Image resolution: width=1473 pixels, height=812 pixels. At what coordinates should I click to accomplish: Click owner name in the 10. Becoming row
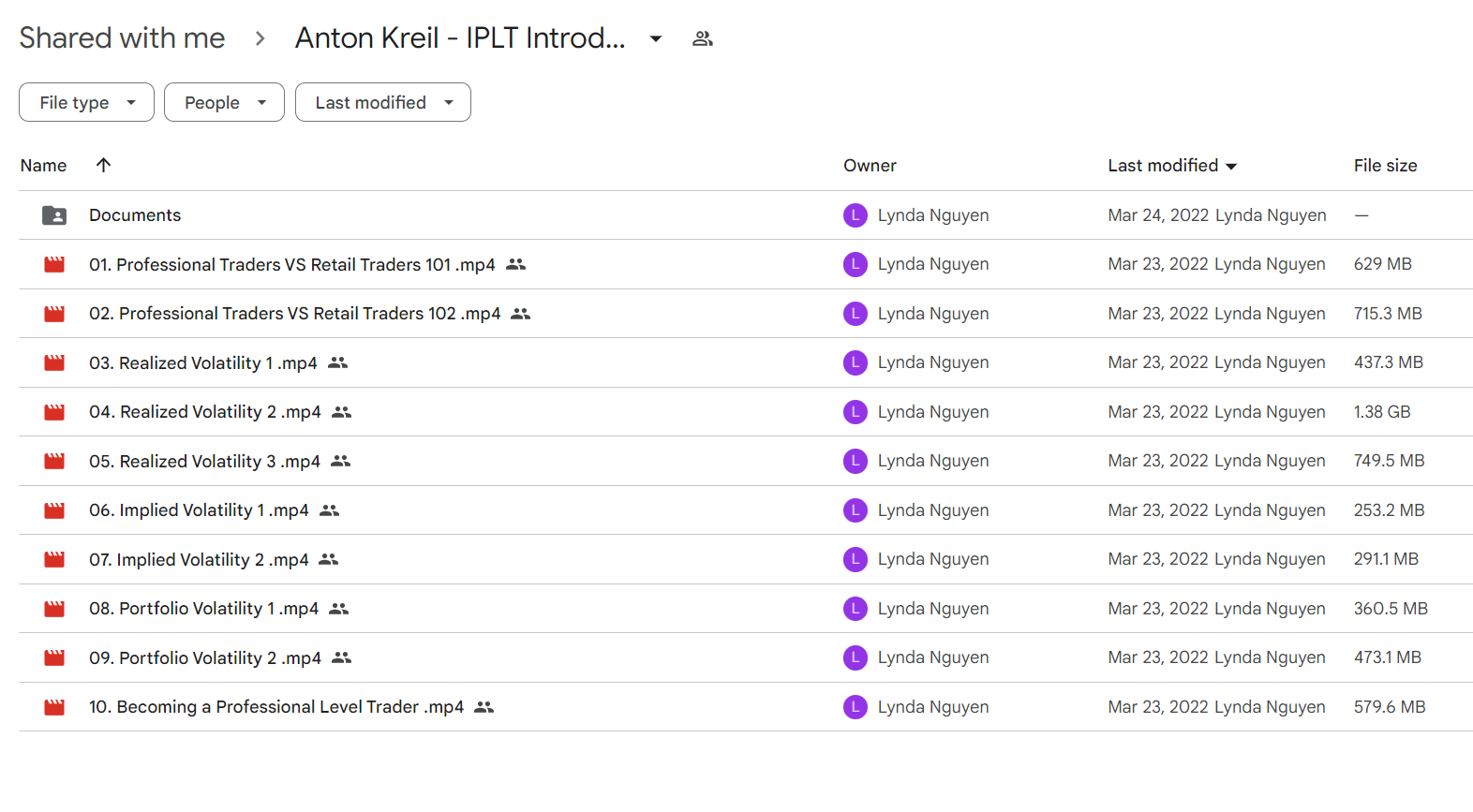tap(933, 707)
